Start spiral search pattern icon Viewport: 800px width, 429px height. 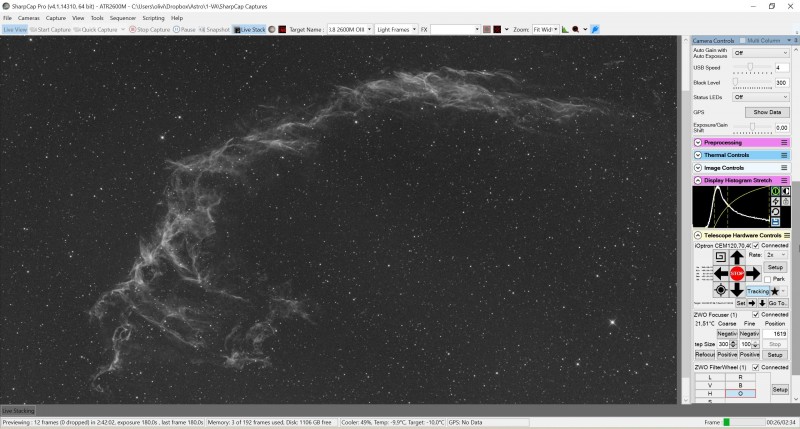tap(720, 257)
